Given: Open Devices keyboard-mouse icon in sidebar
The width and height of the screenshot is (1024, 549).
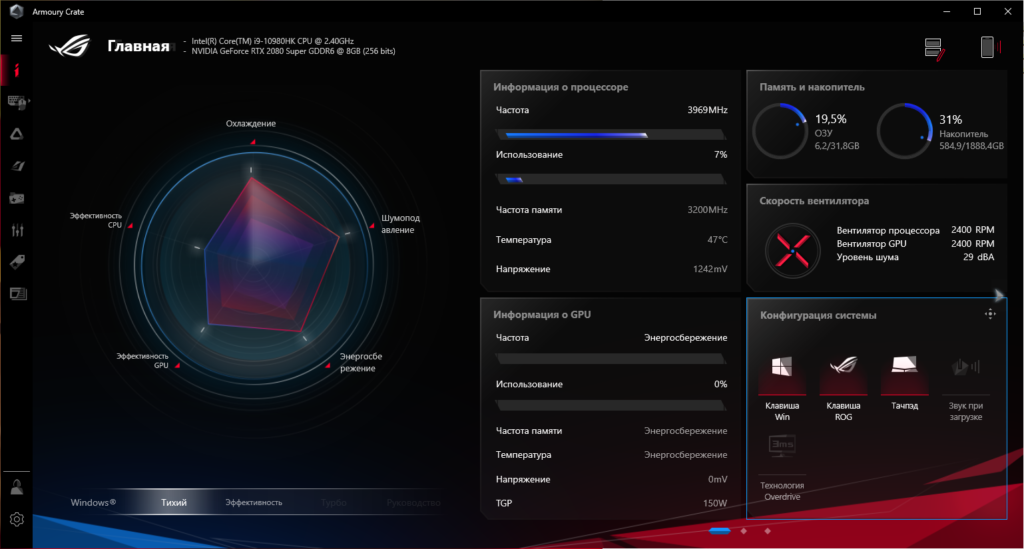Looking at the screenshot, I should [16, 102].
